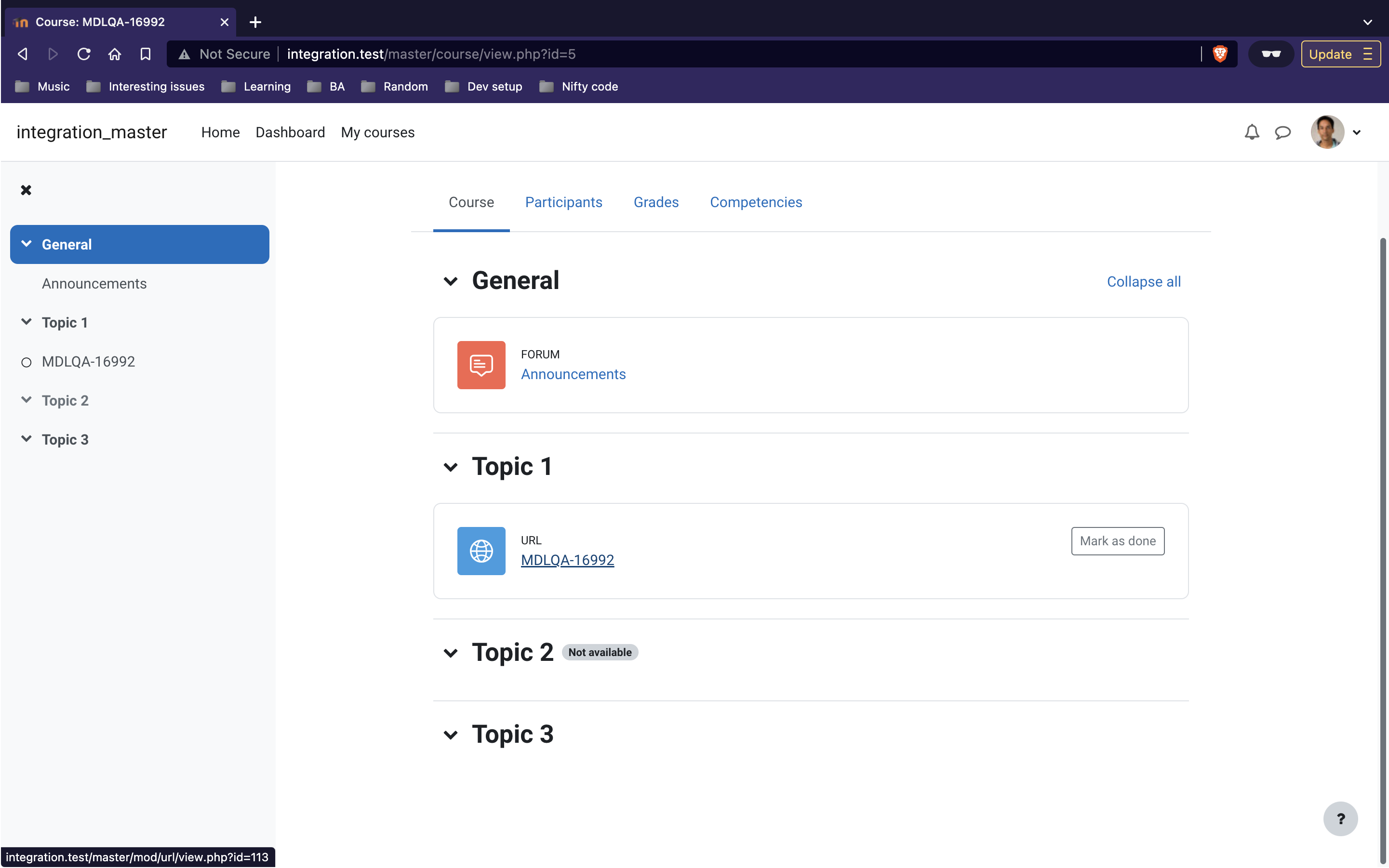The image size is (1389, 868).
Task: Open the MDLQA-16992 URL link
Action: [567, 560]
